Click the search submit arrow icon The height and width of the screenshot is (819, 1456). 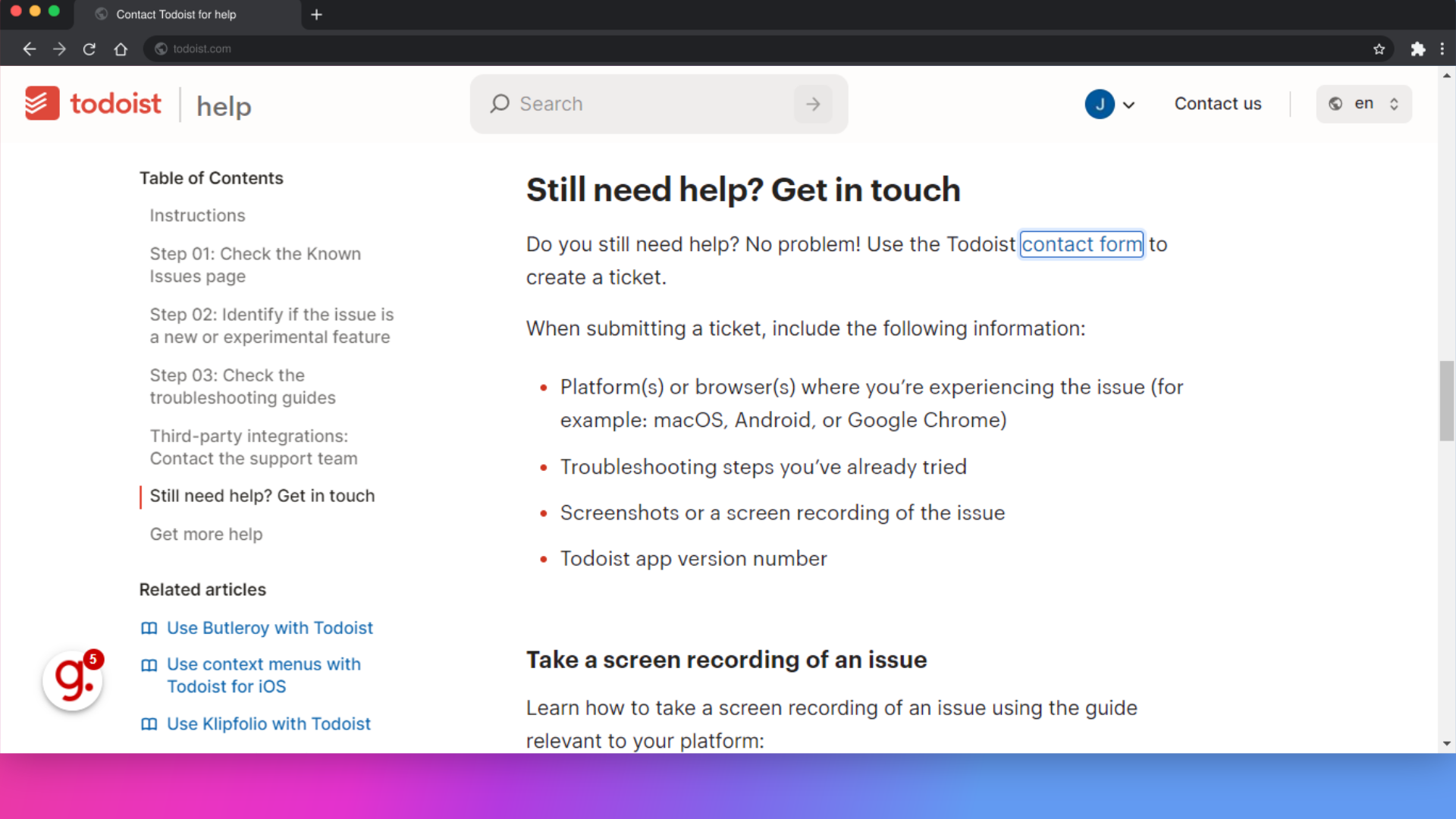click(813, 103)
